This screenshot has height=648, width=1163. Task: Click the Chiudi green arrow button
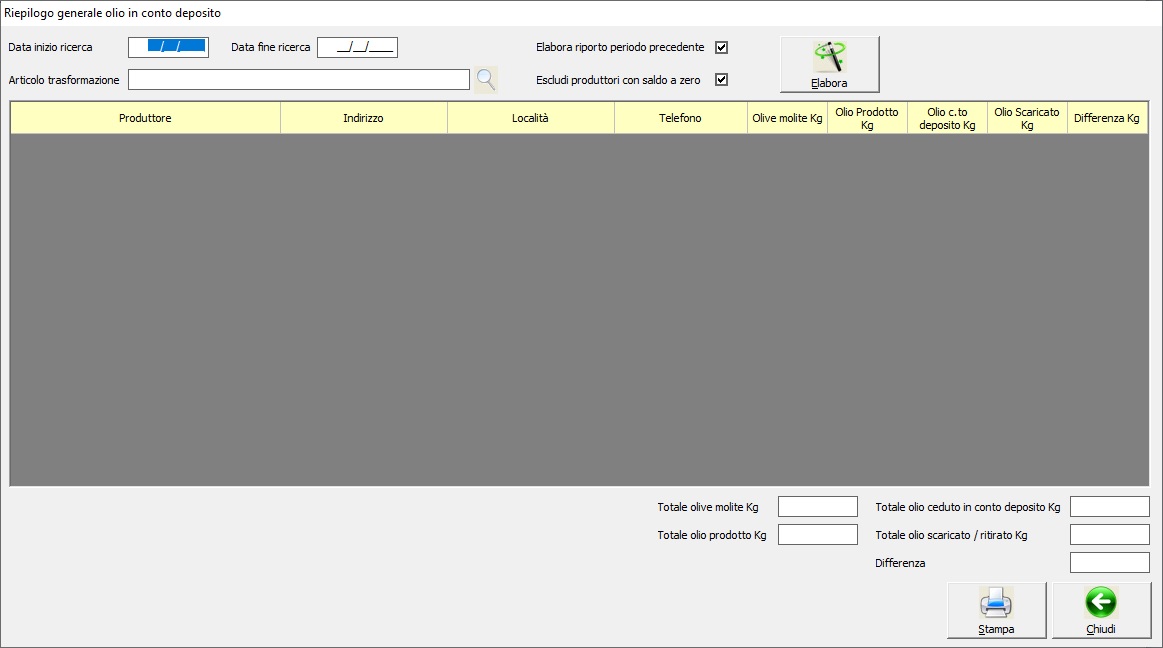point(1101,610)
